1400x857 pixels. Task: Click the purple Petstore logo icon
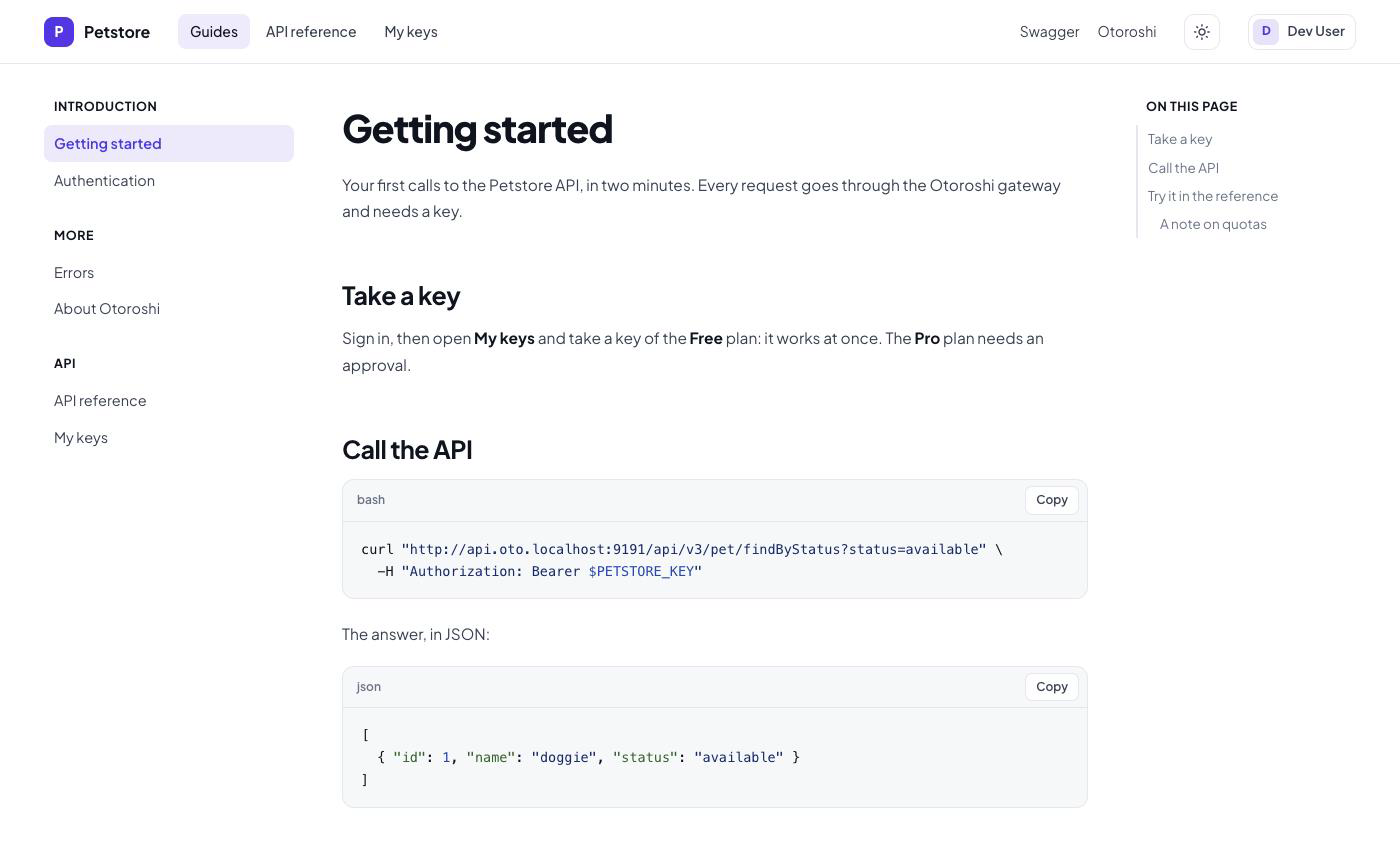tap(59, 32)
